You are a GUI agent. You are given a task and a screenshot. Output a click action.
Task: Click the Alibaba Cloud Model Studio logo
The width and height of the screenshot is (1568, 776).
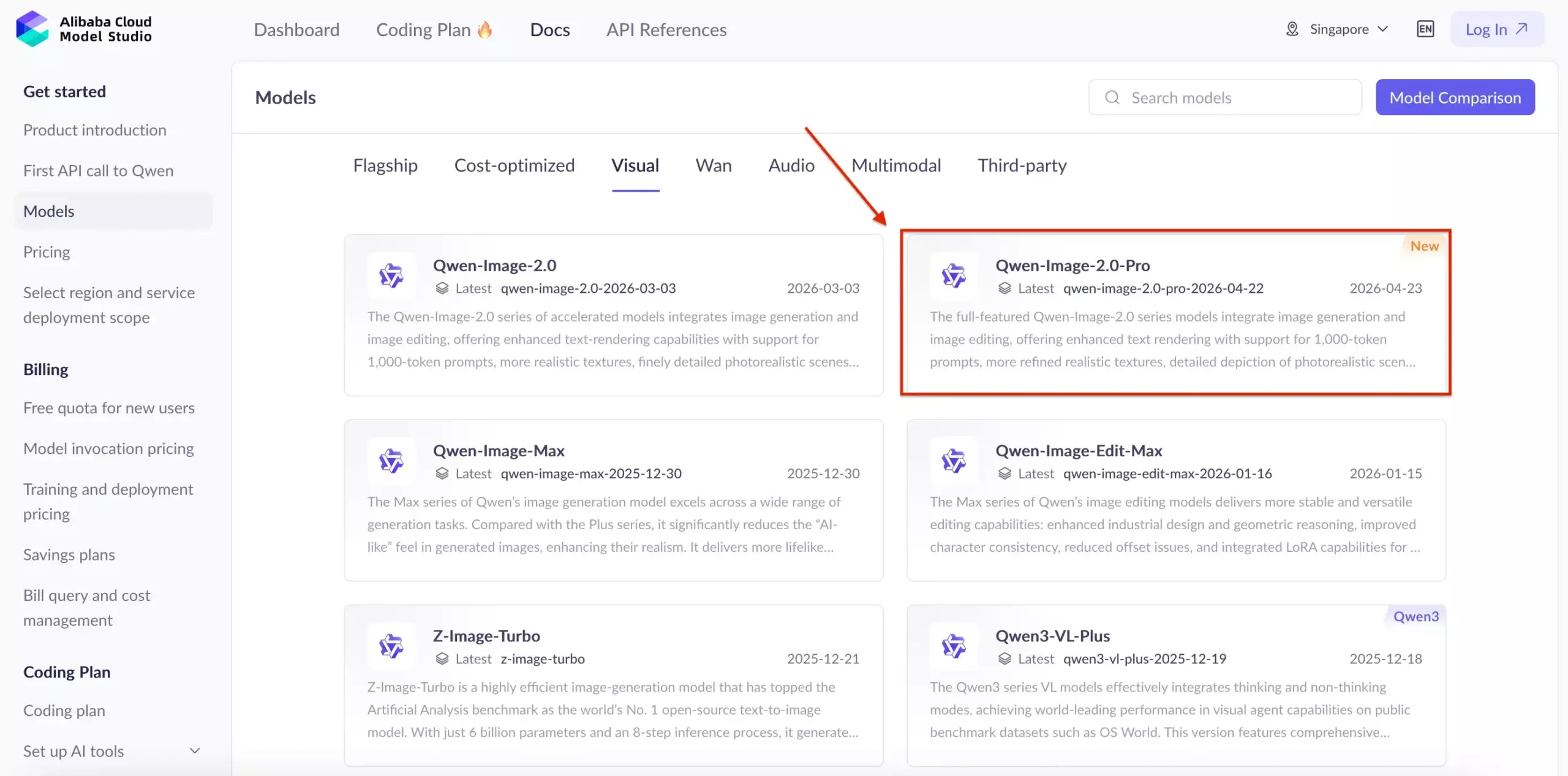(x=84, y=29)
